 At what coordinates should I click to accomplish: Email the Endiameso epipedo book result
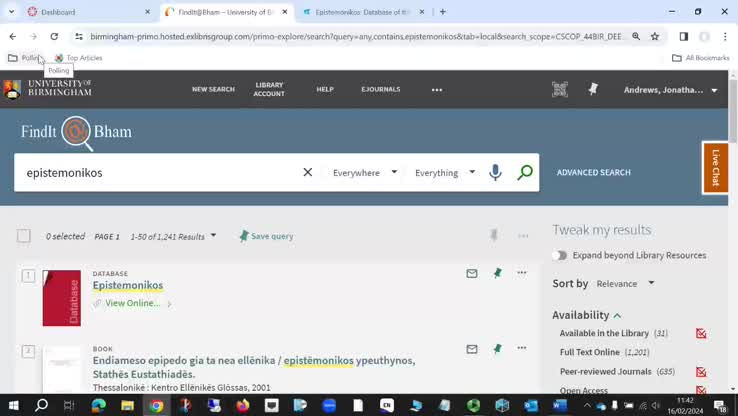(472, 349)
